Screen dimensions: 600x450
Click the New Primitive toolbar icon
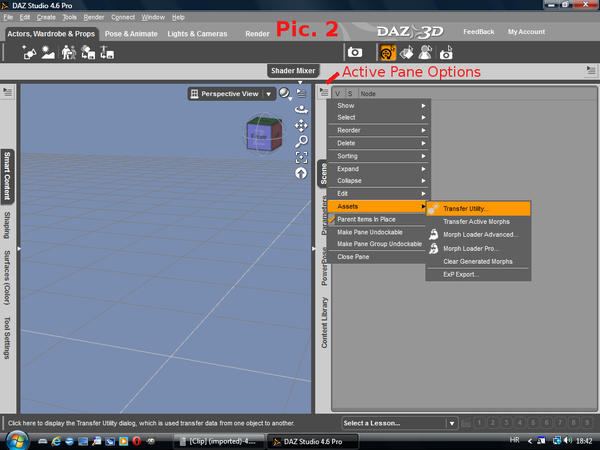[x=29, y=53]
